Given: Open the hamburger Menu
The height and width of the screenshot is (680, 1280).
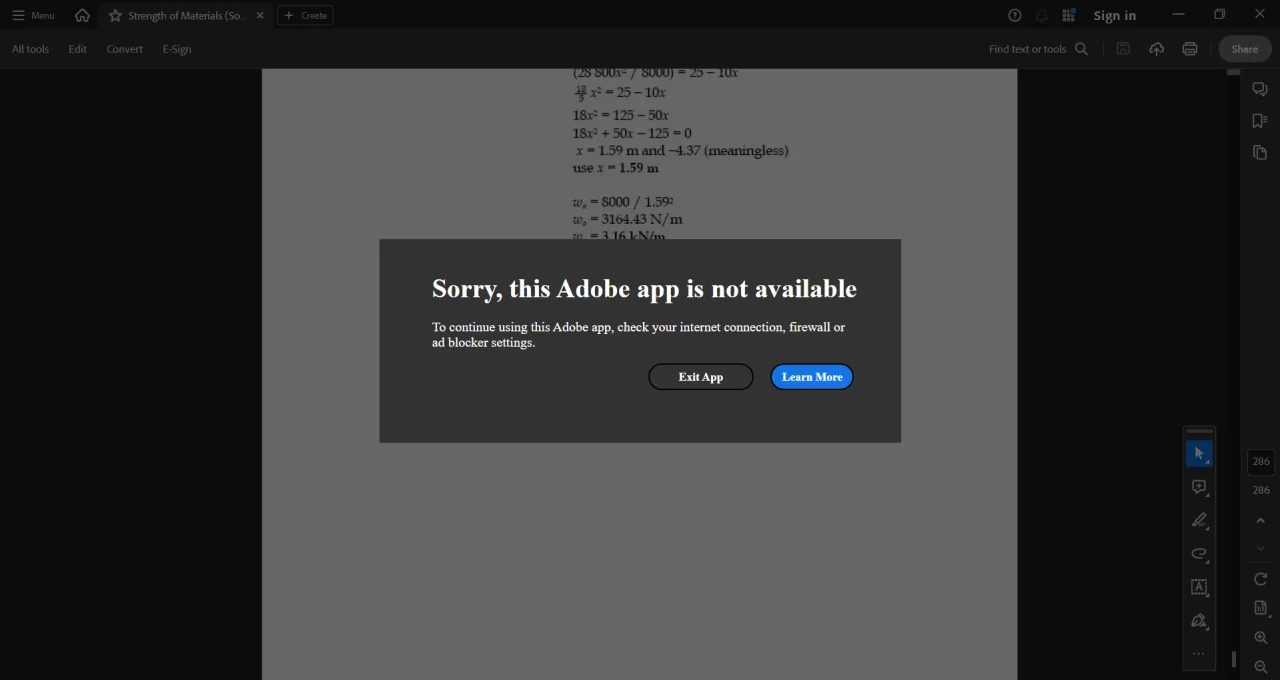Looking at the screenshot, I should [x=33, y=15].
